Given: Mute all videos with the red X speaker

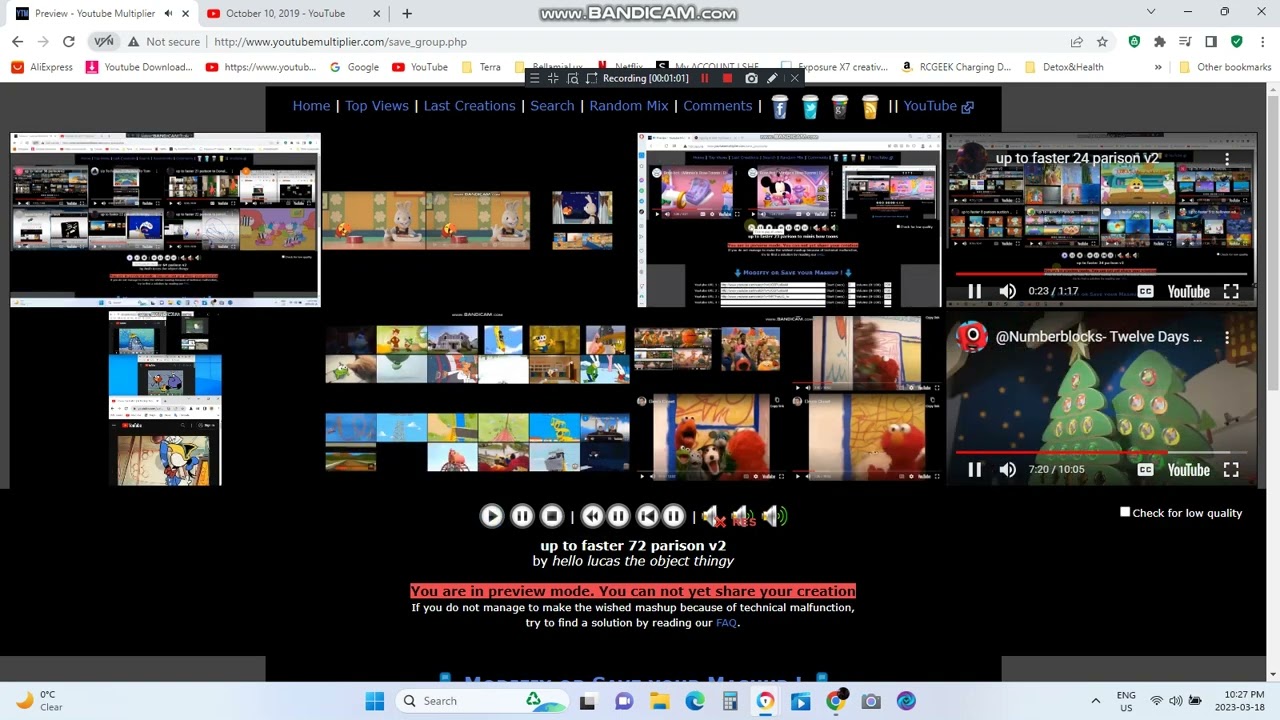Looking at the screenshot, I should [x=713, y=516].
